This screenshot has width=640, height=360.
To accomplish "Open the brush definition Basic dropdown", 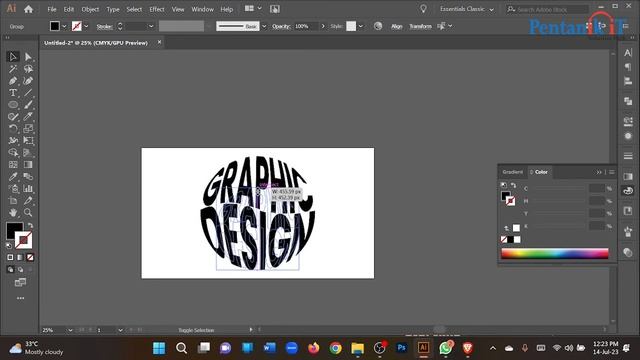I will [x=264, y=26].
